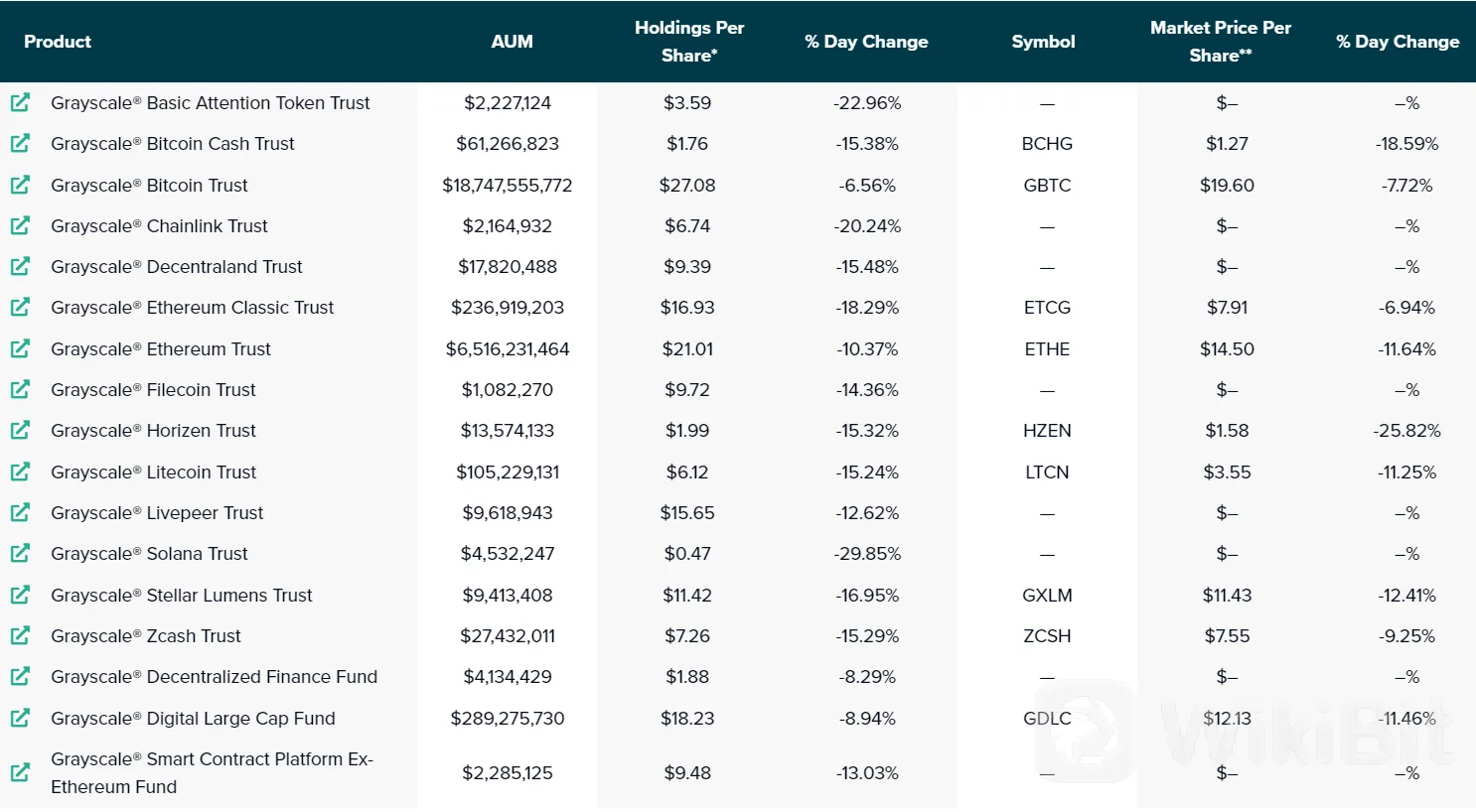Click the Grayscale Filecoin Trust product name
This screenshot has width=1476, height=812.
(153, 390)
